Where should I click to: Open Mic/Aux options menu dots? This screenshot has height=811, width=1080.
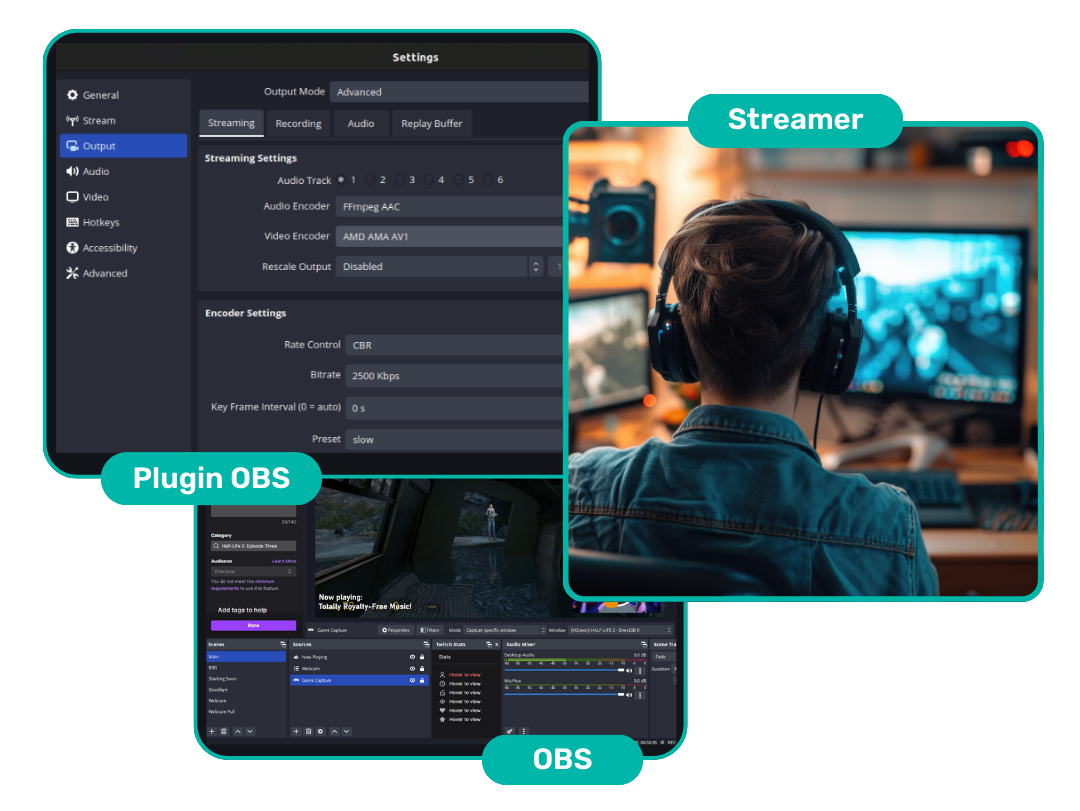click(640, 695)
